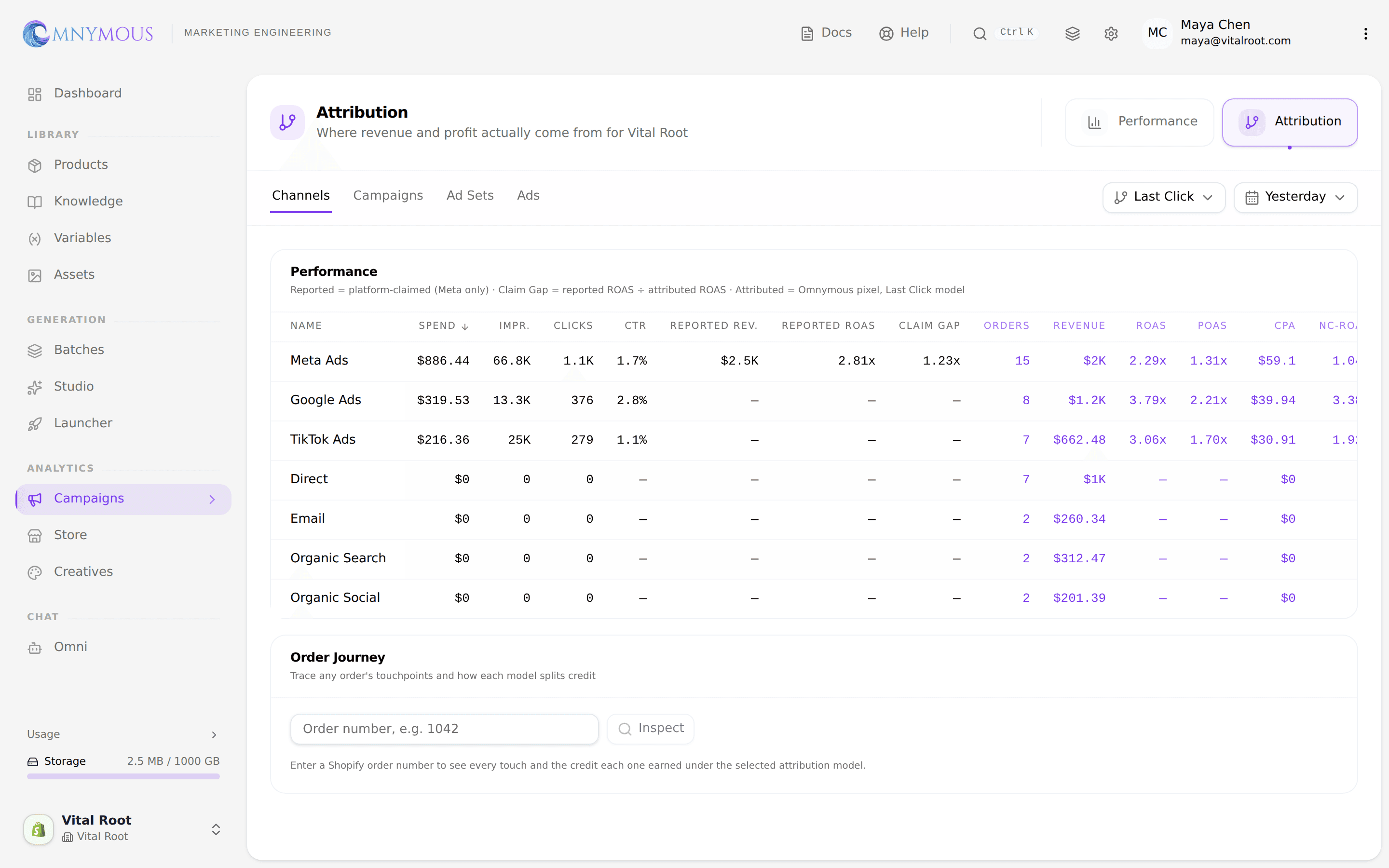Click the $886.44 spend value

click(443, 361)
